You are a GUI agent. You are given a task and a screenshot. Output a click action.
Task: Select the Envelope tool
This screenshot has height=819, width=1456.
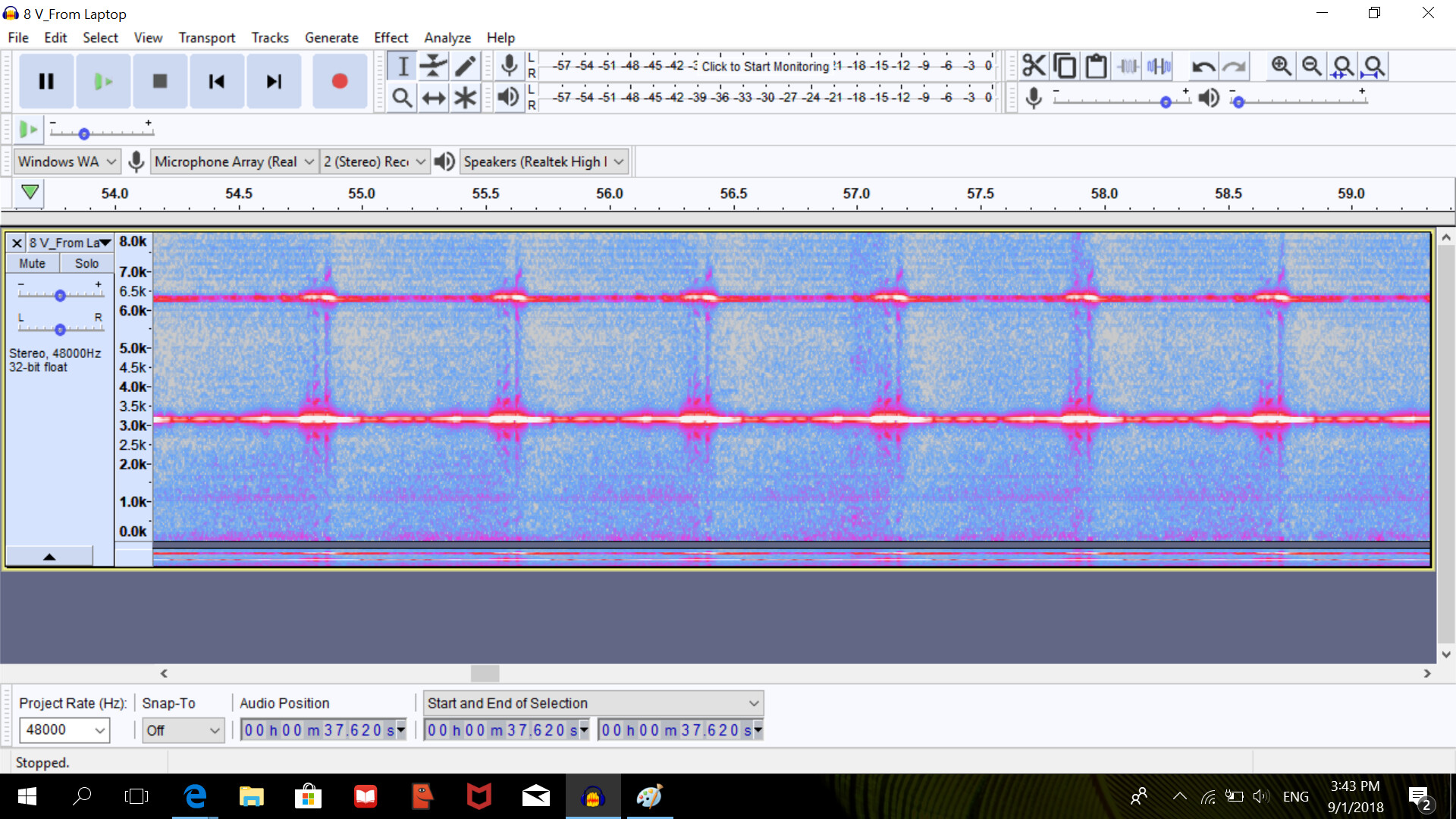434,66
